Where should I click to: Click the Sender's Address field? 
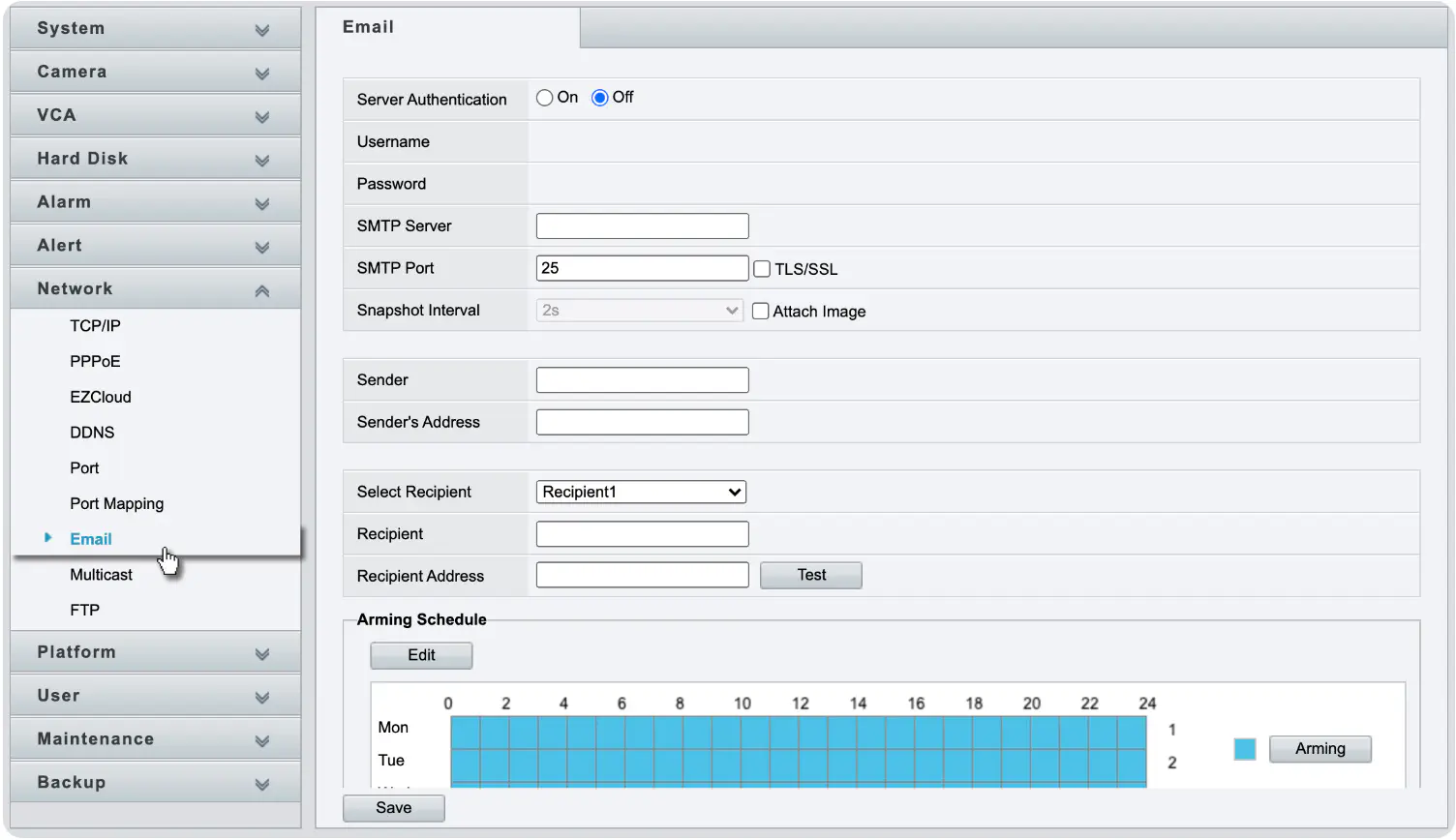point(642,422)
